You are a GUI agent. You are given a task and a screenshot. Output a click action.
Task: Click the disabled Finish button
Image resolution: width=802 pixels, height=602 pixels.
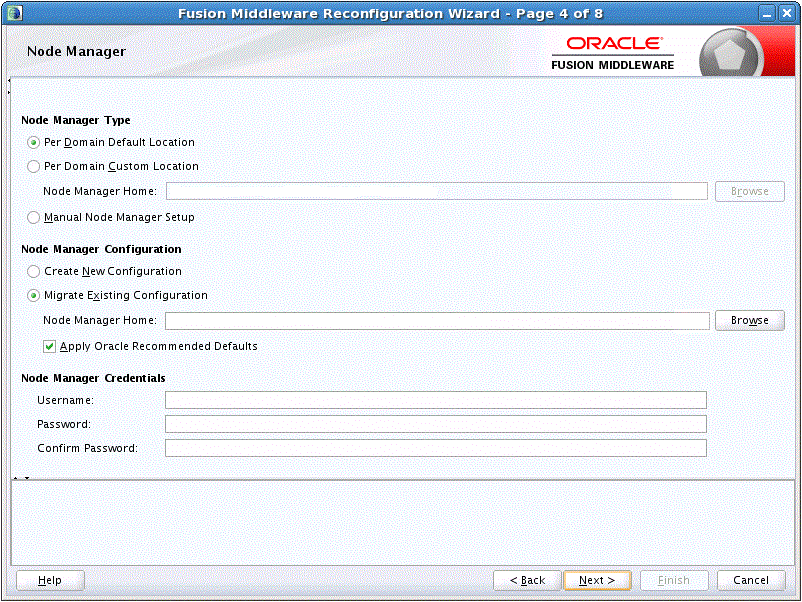click(x=674, y=581)
